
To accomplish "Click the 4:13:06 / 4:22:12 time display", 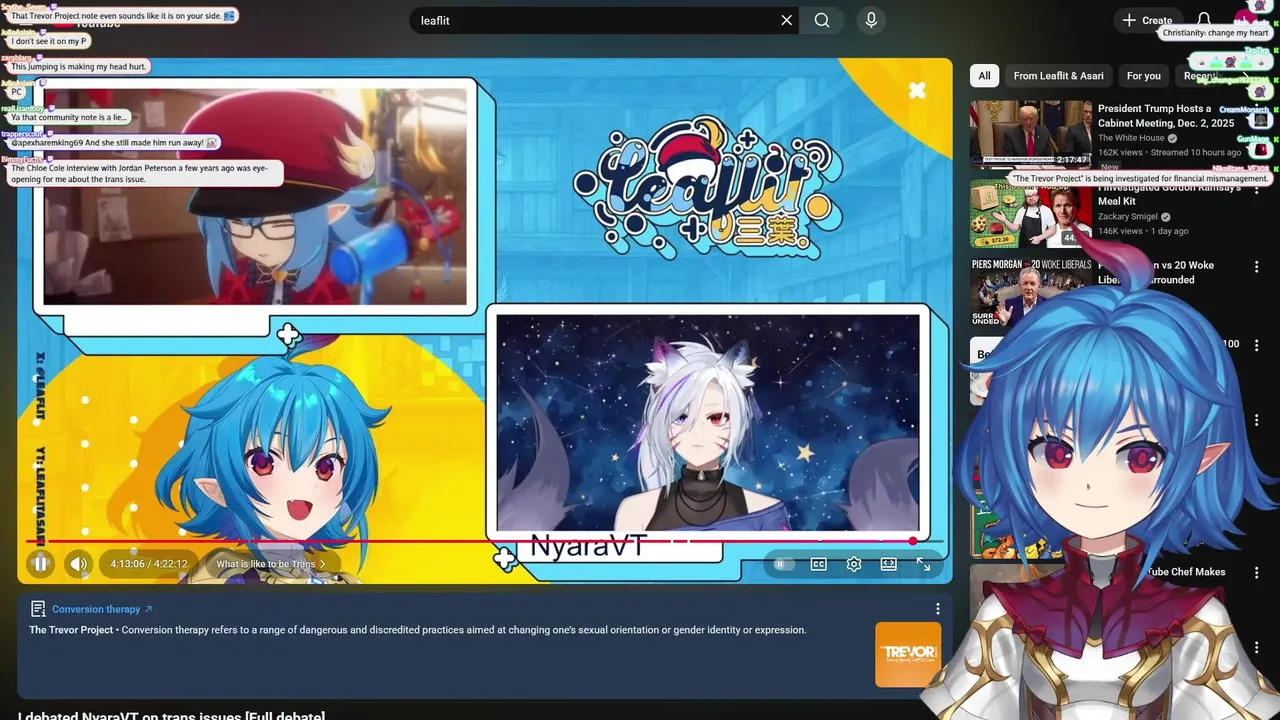I will click(149, 564).
